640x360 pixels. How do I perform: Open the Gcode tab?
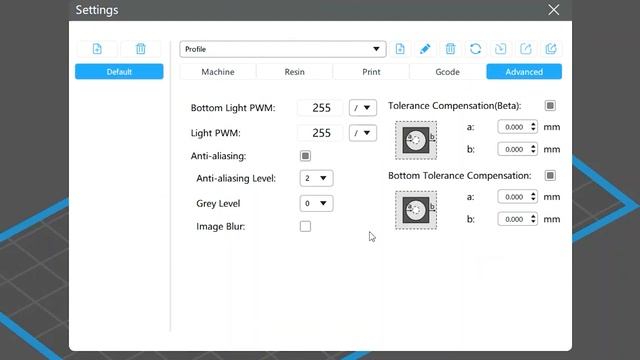447,72
